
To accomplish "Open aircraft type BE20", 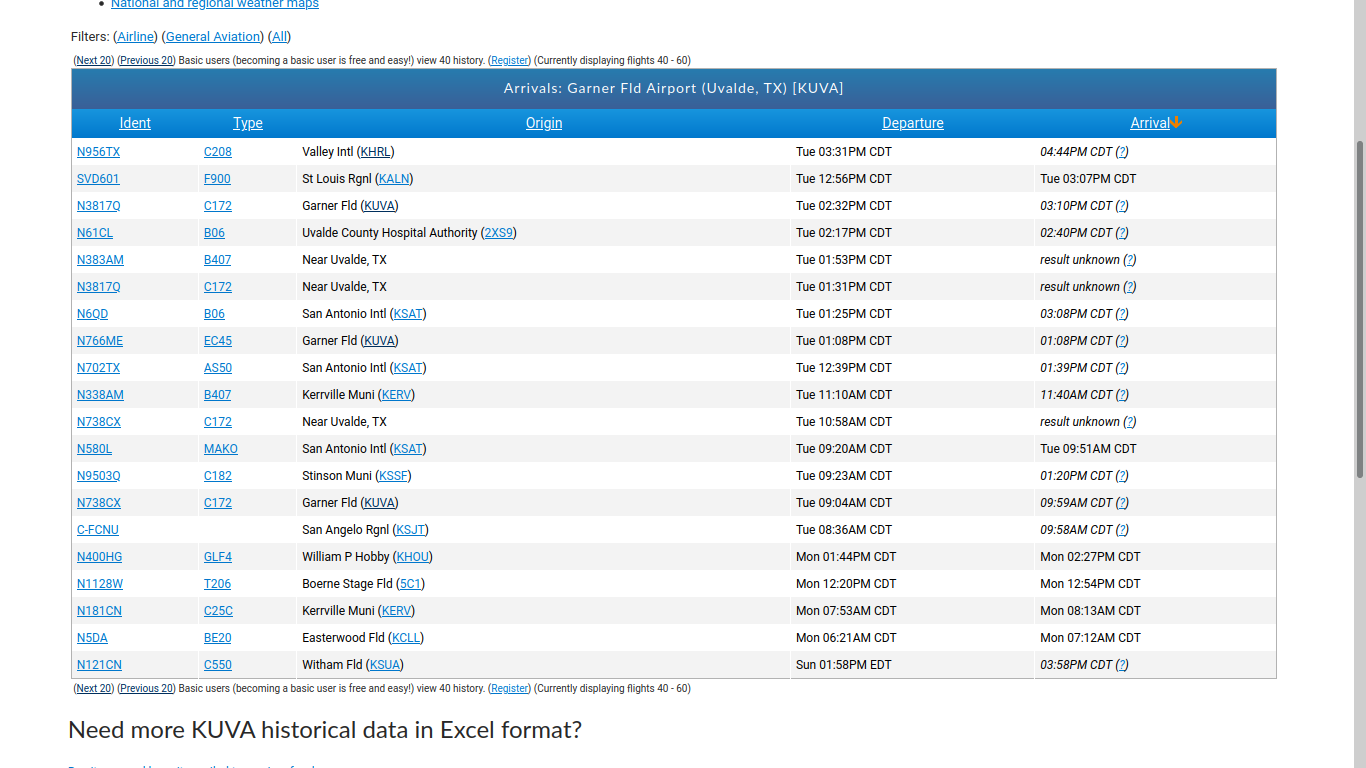I will click(218, 638).
